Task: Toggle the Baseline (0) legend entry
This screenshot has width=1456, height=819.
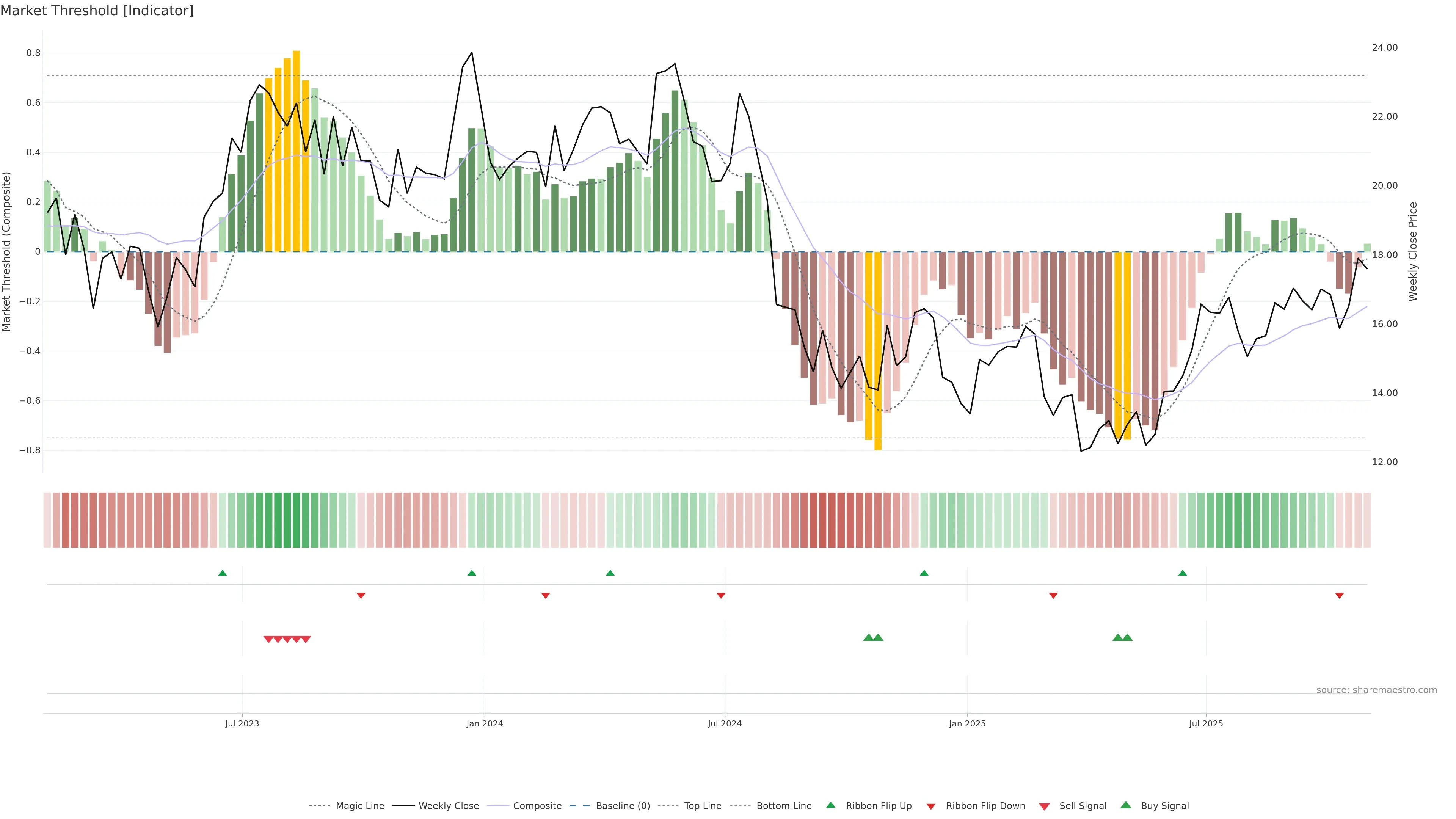Action: click(x=623, y=806)
